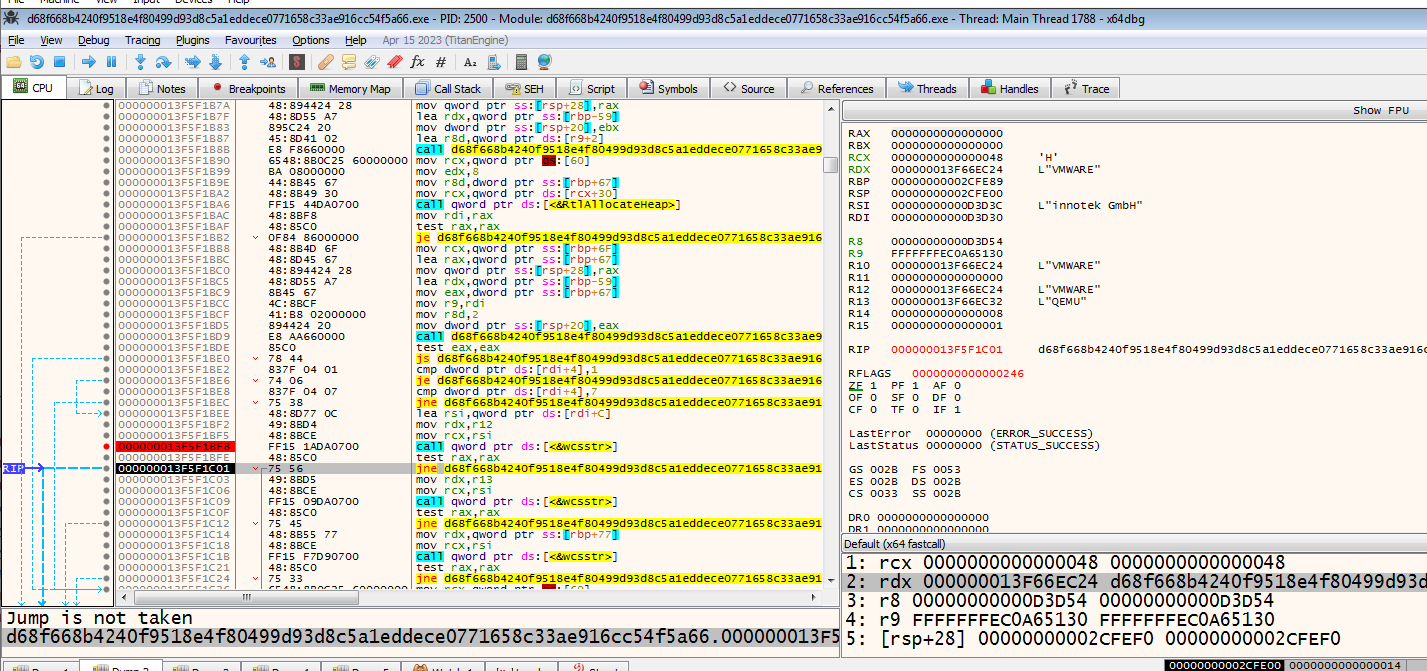The width and height of the screenshot is (1427, 671).
Task: Switch to the Threads tab
Action: 926,88
